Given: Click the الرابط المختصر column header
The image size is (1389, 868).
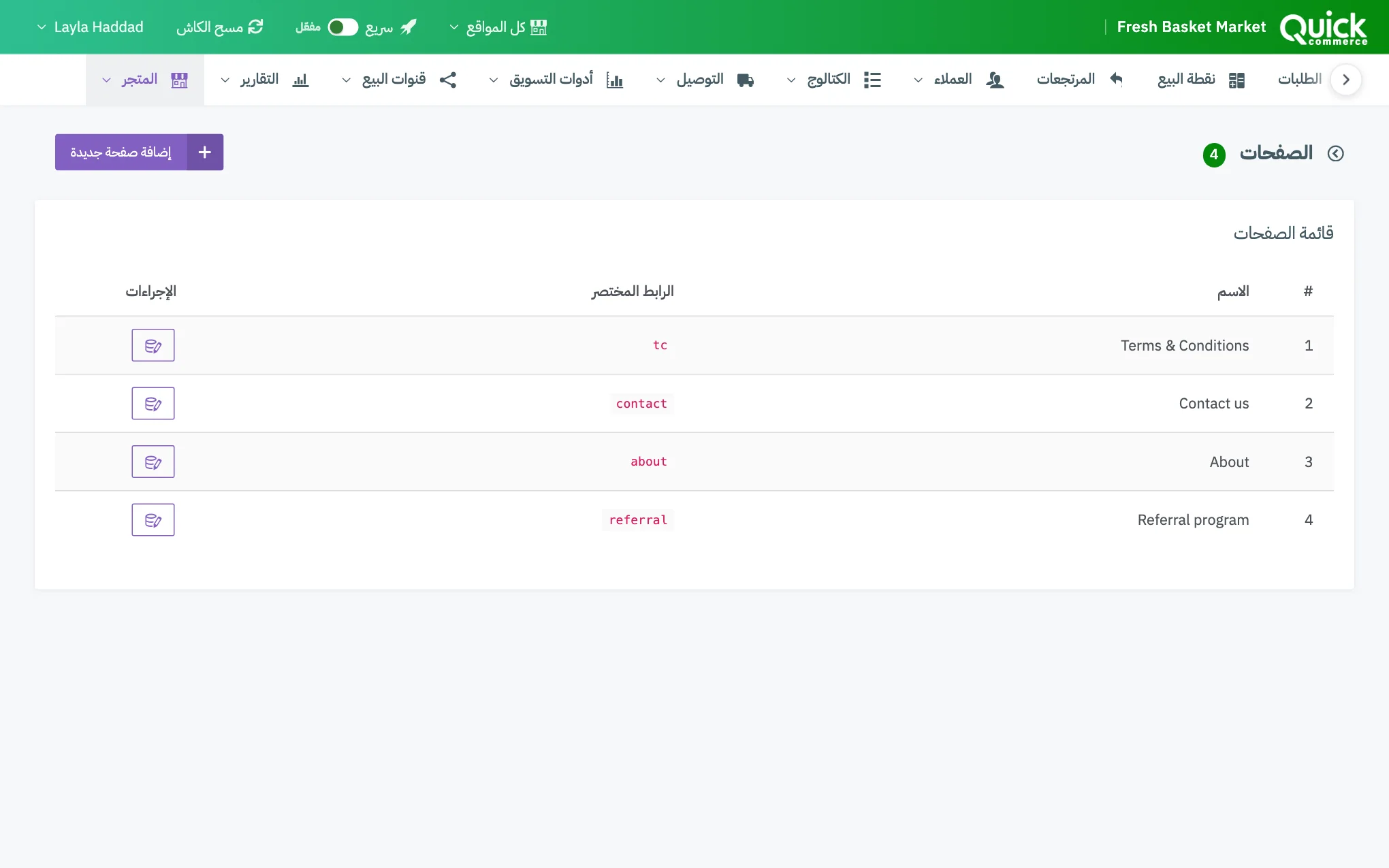Looking at the screenshot, I should point(633,291).
